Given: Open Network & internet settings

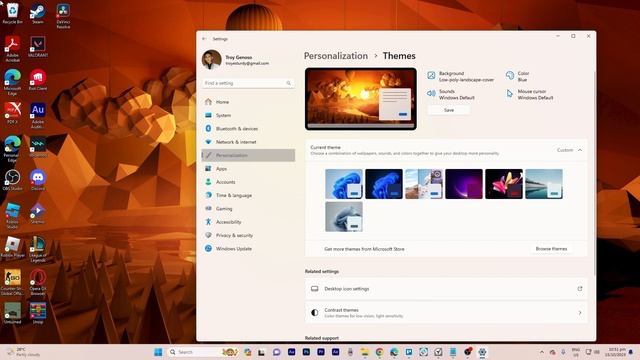Looking at the screenshot, I should click(248, 142).
